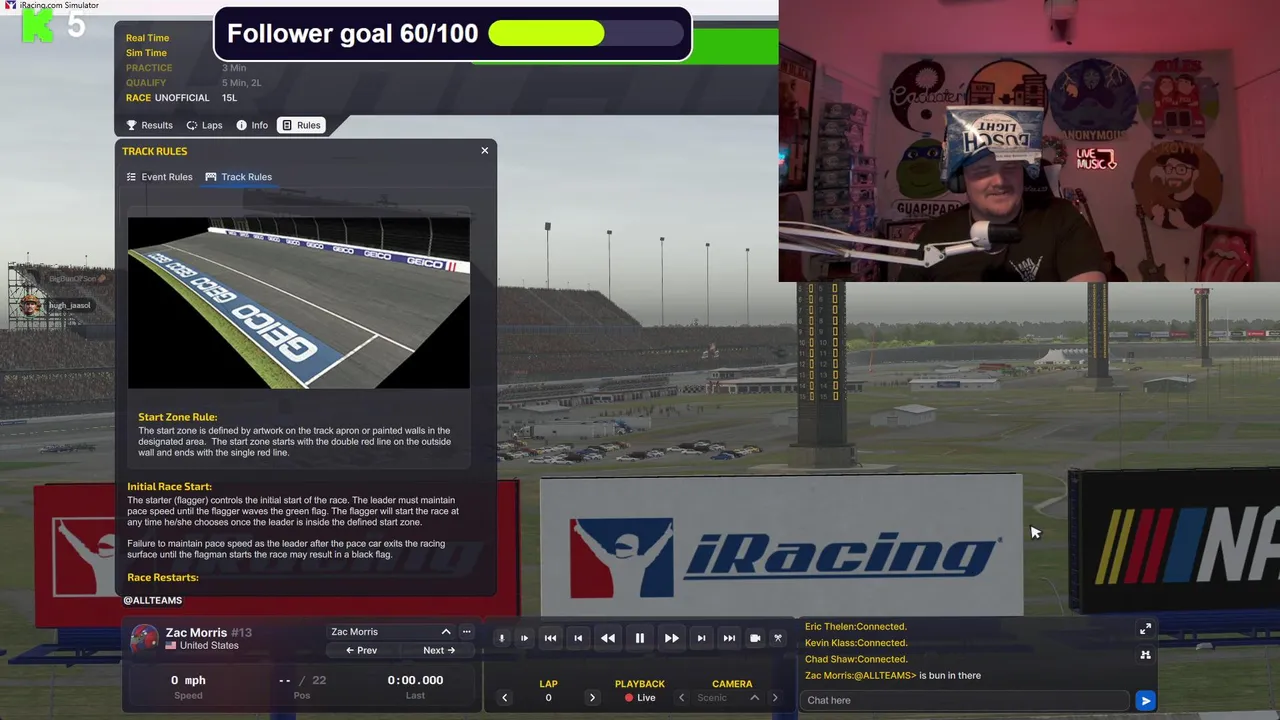Send the chat message
Screen dimensions: 1280x720
click(1145, 700)
